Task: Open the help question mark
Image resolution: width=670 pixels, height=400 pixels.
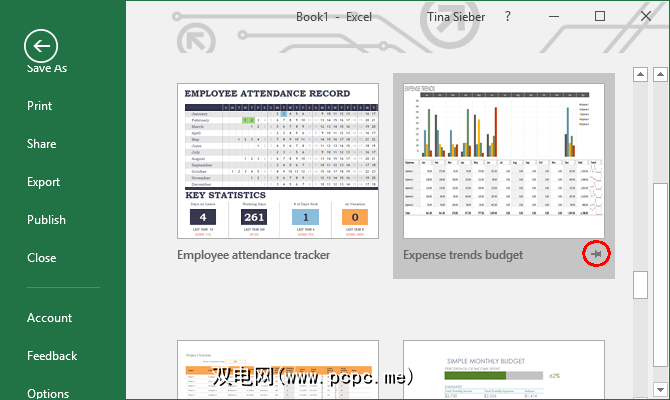Action: click(507, 17)
